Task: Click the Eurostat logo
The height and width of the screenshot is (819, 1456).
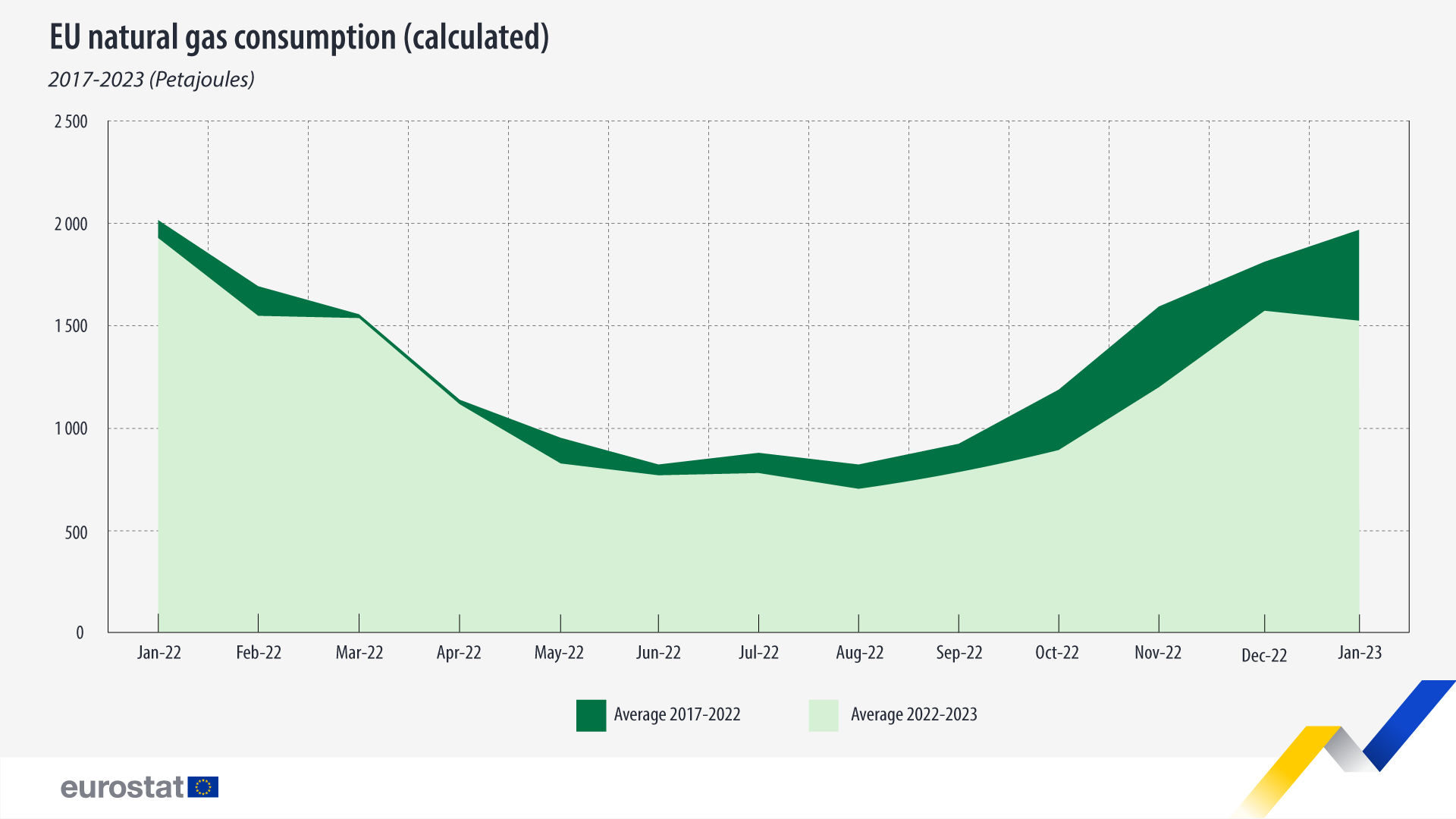Action: pyautogui.click(x=122, y=787)
